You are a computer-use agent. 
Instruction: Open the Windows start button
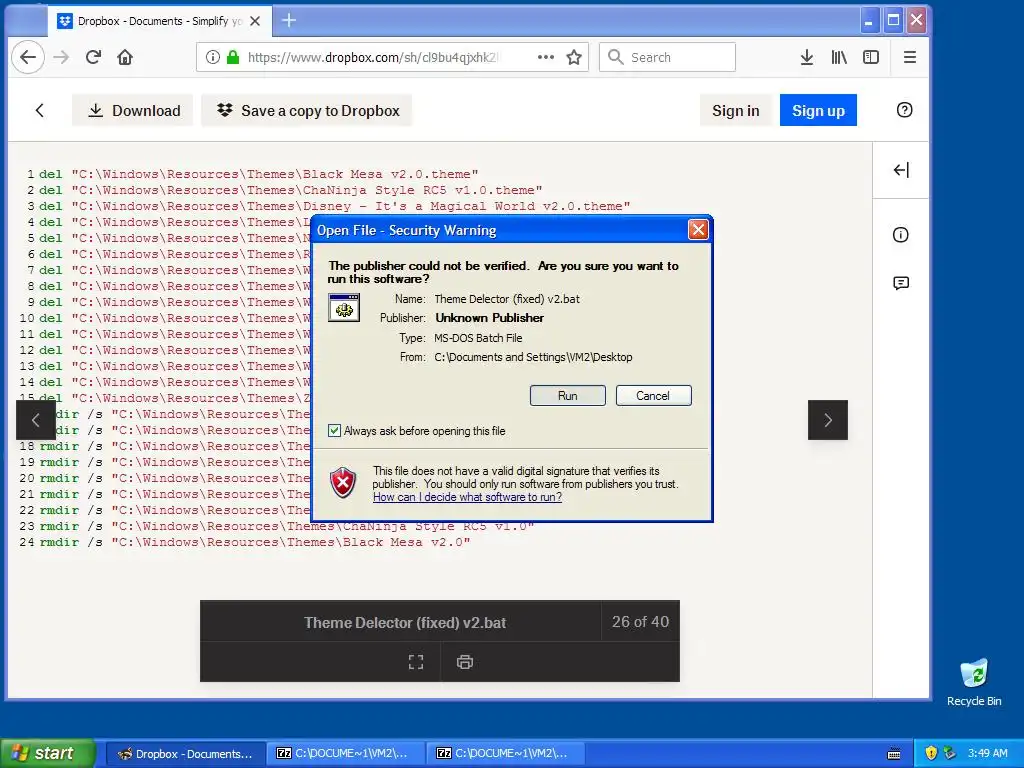click(x=48, y=753)
